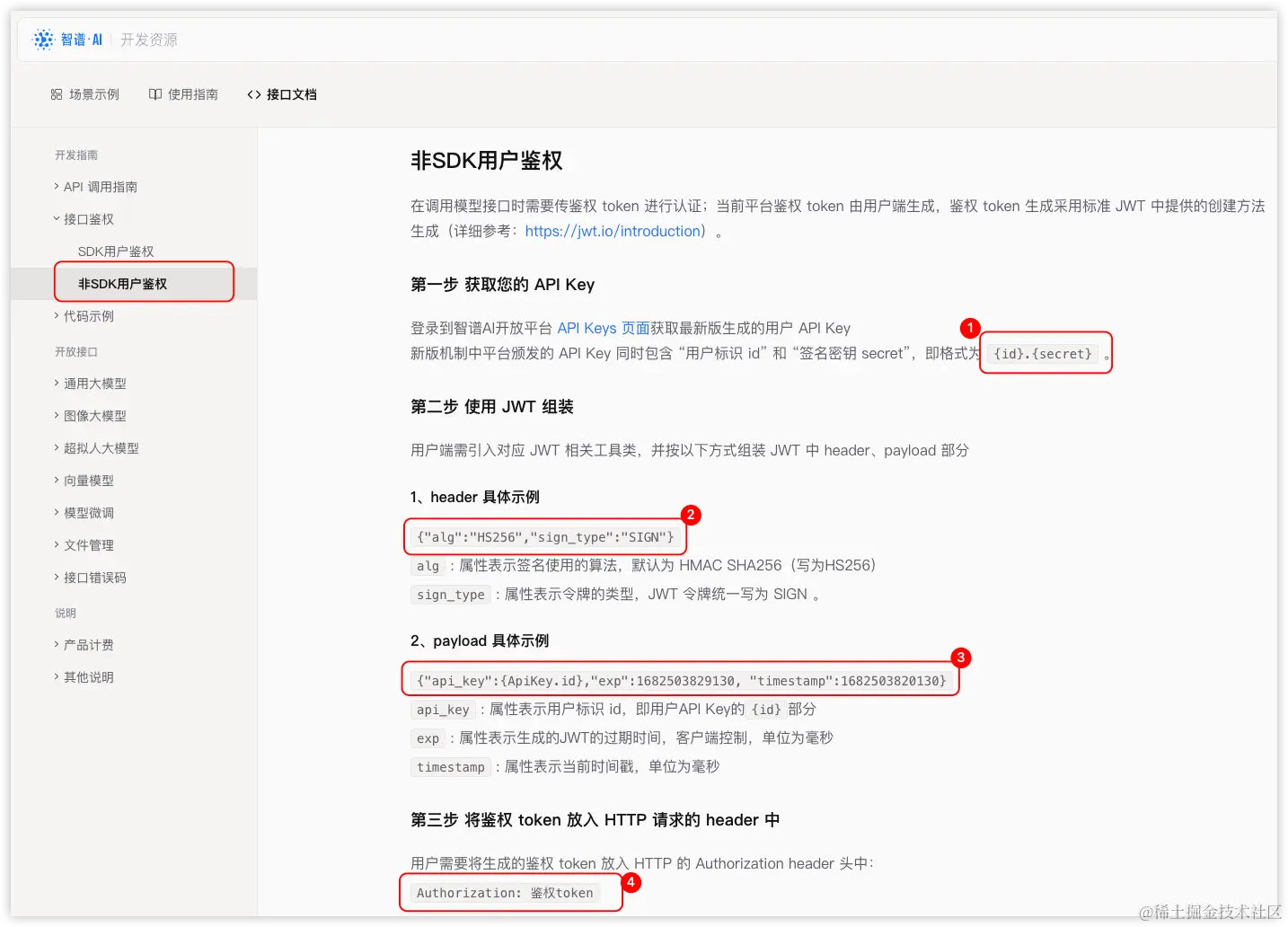Image resolution: width=1288 pixels, height=927 pixels.
Task: Click the {id}.{secret} code snippet
Action: [1043, 354]
